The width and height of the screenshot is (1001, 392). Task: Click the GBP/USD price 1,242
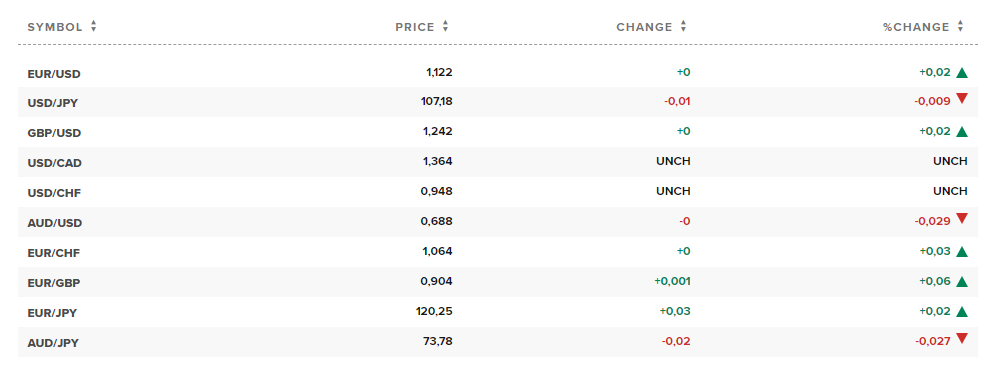[437, 132]
